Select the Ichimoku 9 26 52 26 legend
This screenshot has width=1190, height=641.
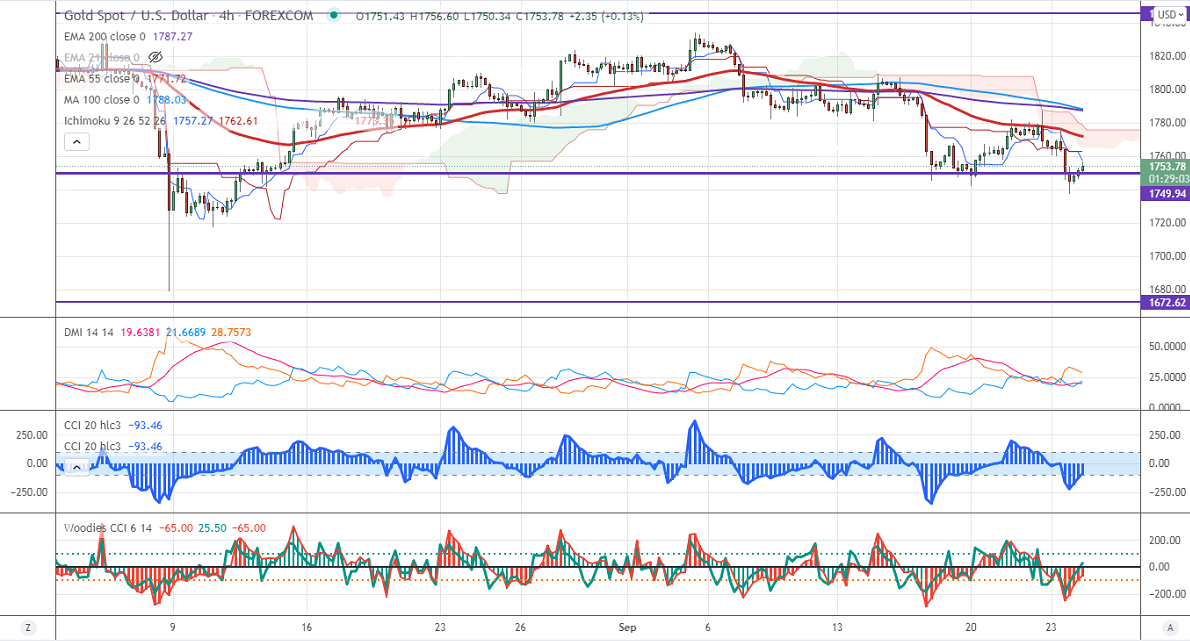coord(116,121)
